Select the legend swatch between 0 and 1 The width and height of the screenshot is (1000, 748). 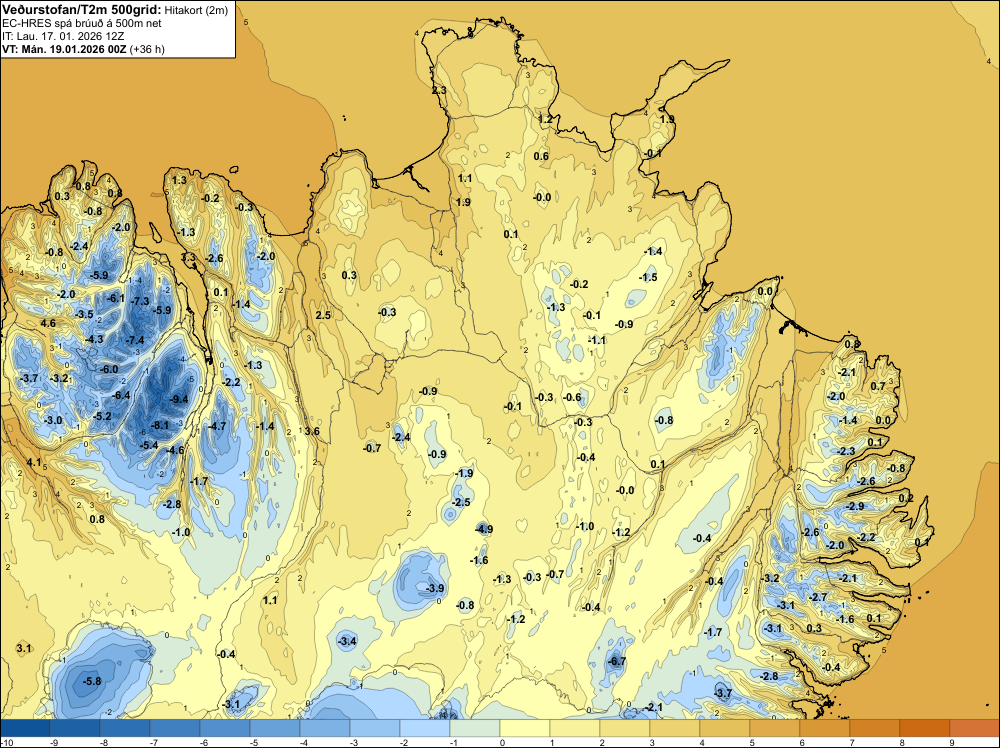(x=525, y=728)
